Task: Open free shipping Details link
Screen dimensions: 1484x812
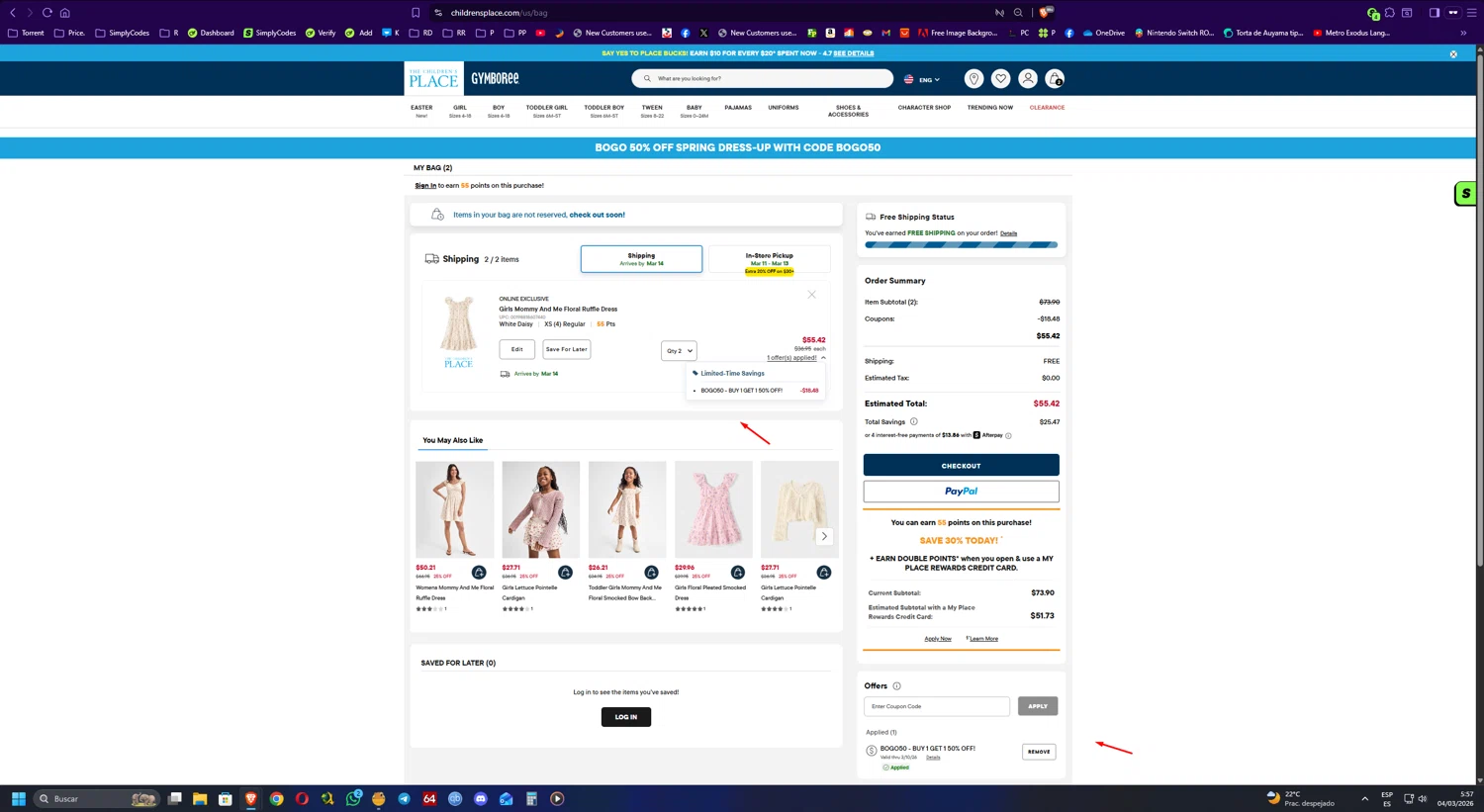Action: point(1008,233)
